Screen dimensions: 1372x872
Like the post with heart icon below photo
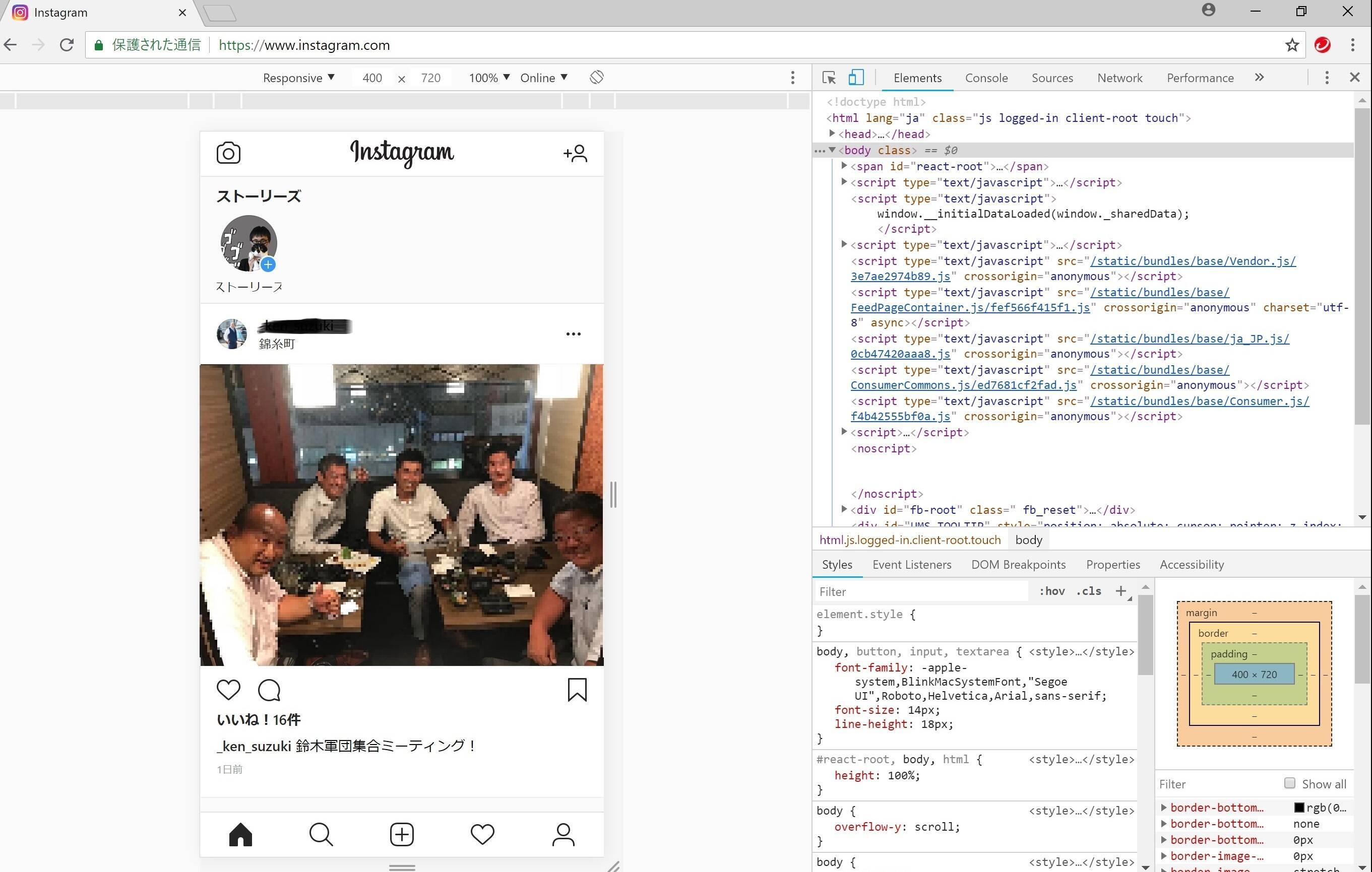click(228, 690)
